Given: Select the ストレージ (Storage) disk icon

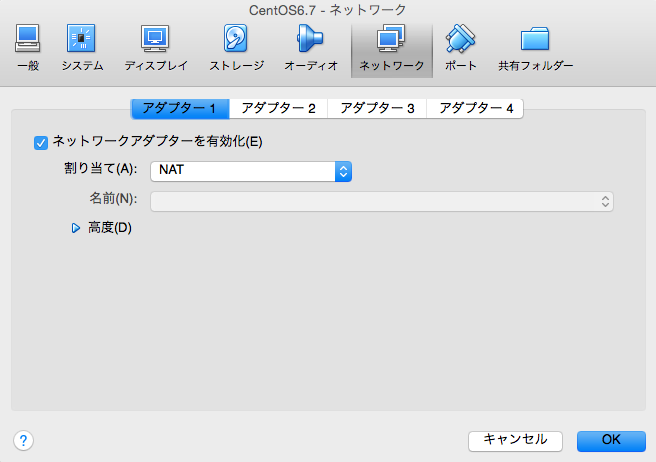Looking at the screenshot, I should 236,38.
